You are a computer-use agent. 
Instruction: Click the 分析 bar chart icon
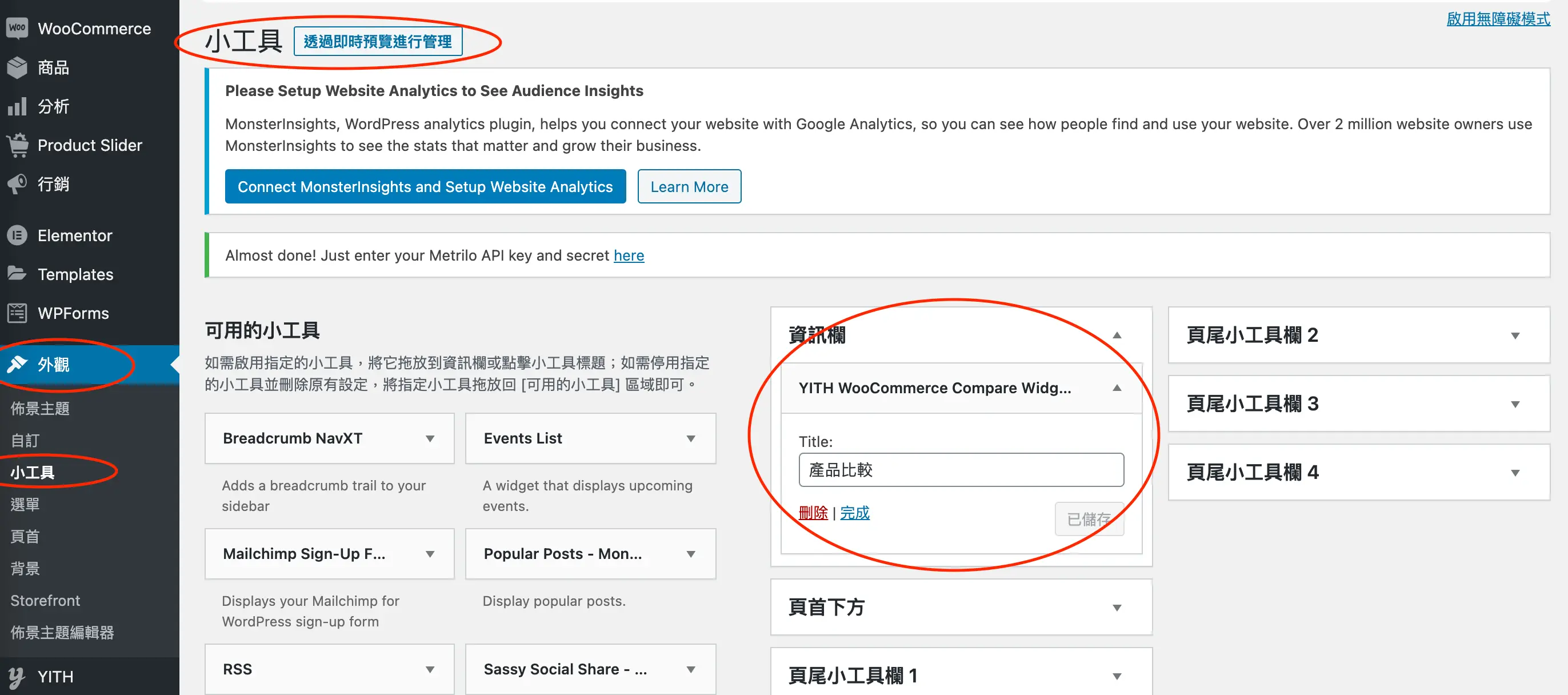[x=17, y=106]
